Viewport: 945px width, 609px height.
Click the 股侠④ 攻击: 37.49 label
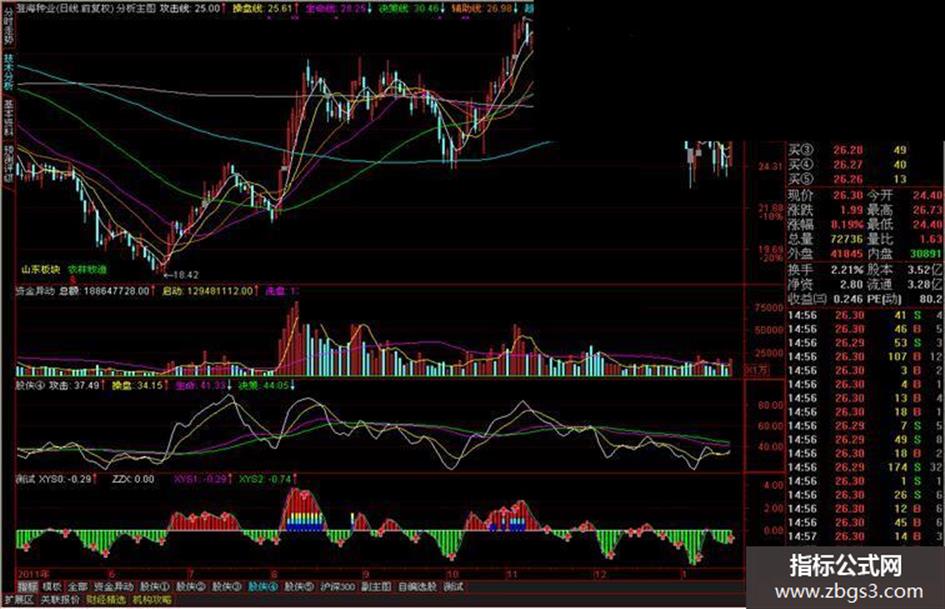pos(61,385)
